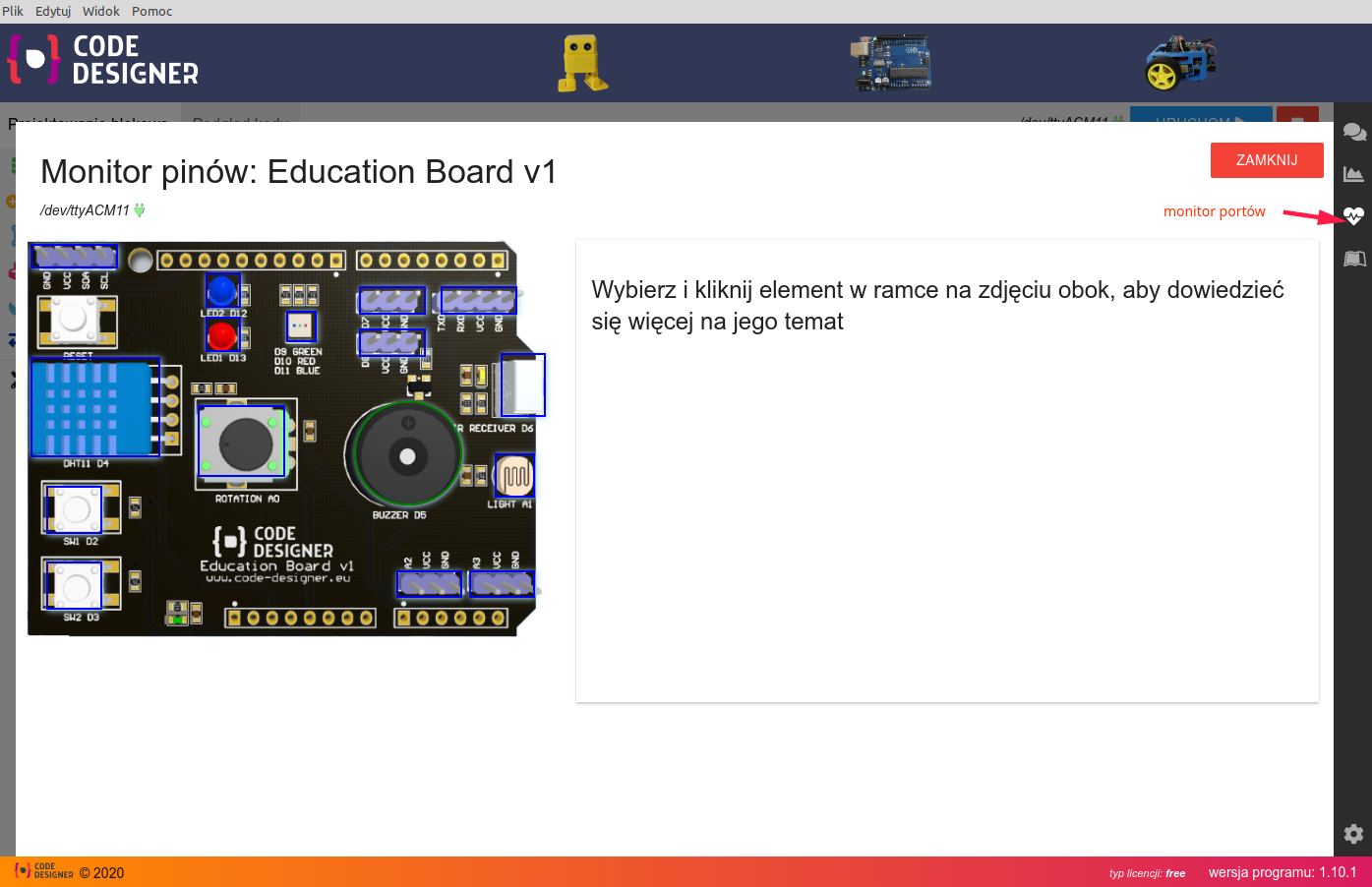The width and height of the screenshot is (1372, 887).
Task: Click the port monitor heartbeat icon
Action: pos(1354,216)
